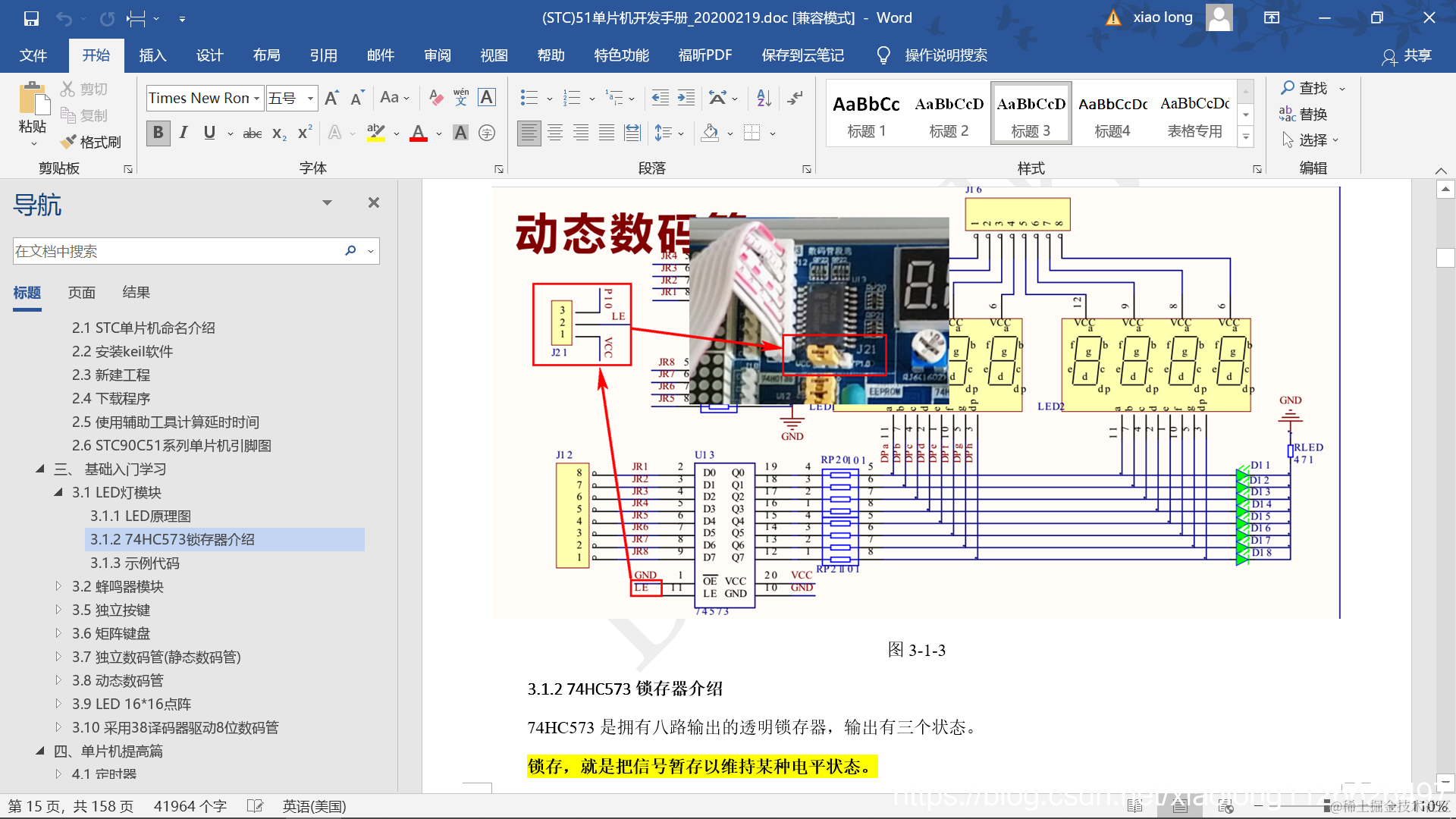Click the 替换 replace button
1456x819 pixels.
point(1304,114)
